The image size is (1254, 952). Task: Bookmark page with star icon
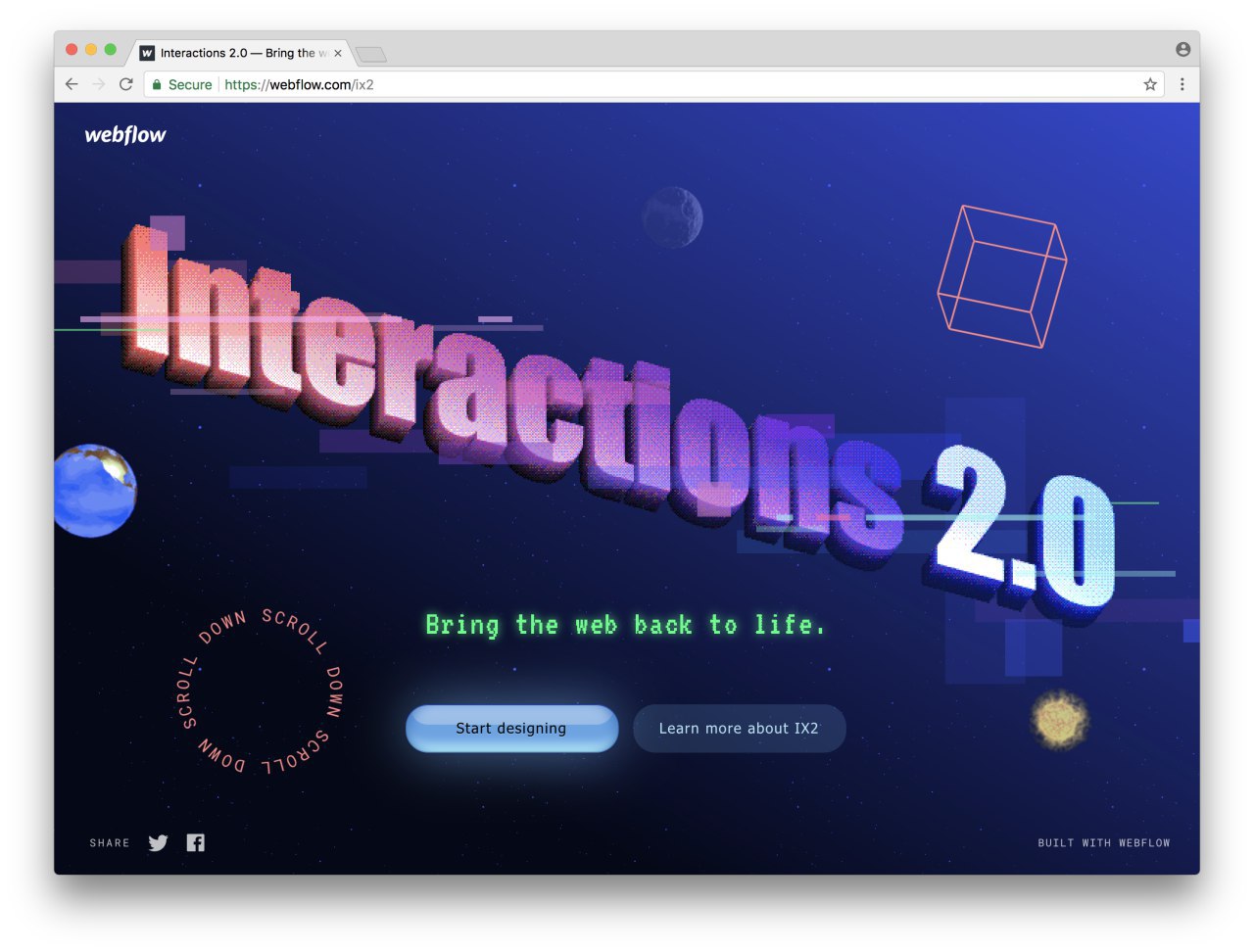click(1150, 84)
